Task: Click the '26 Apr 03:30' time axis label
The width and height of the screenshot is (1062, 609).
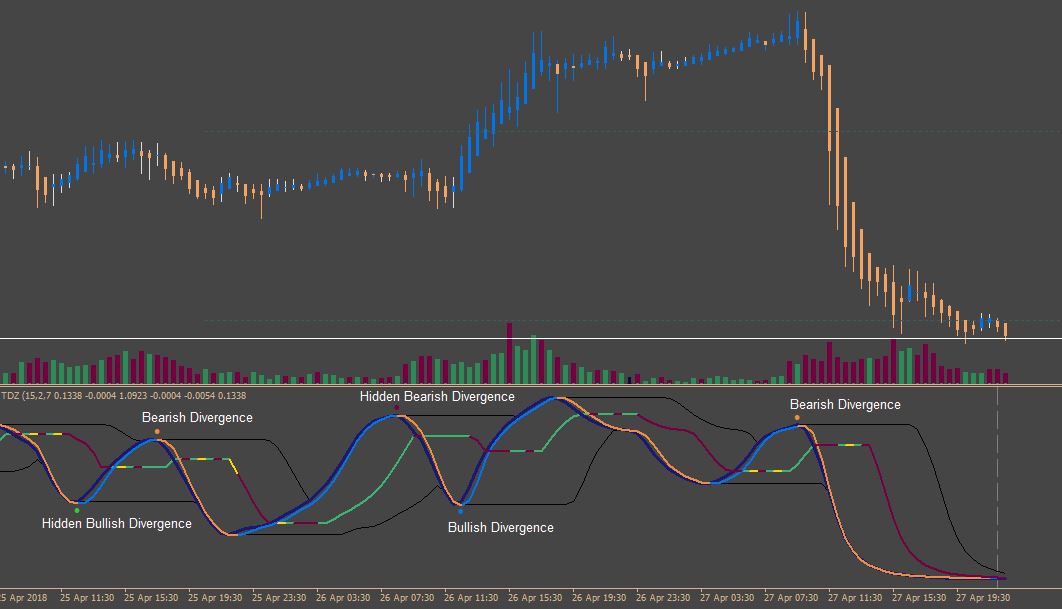Action: pos(343,597)
